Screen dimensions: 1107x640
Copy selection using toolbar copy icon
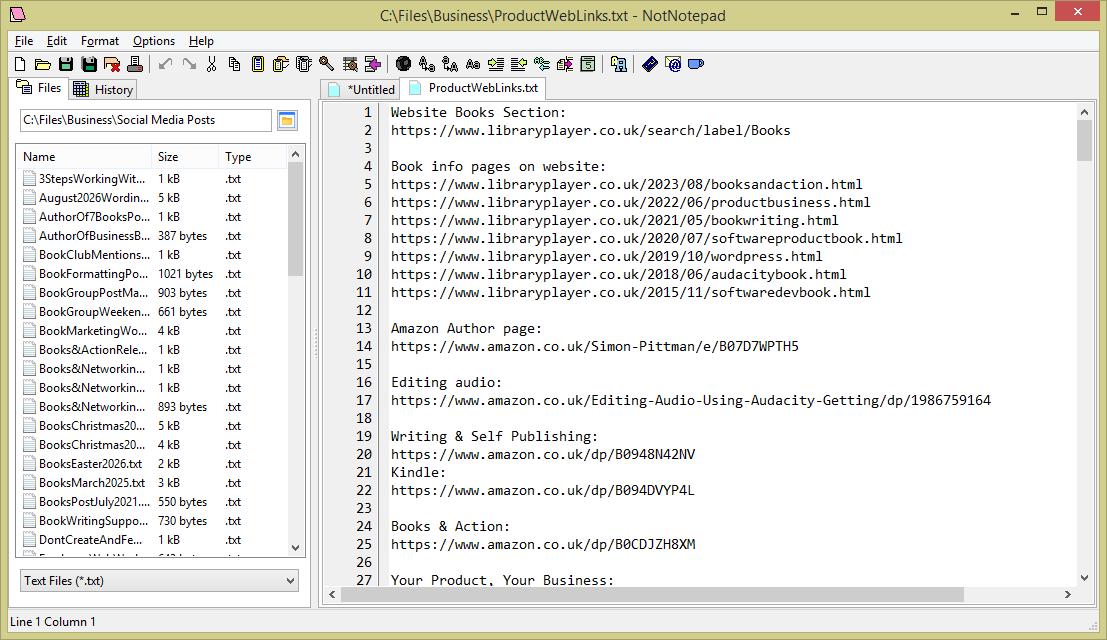pos(234,64)
